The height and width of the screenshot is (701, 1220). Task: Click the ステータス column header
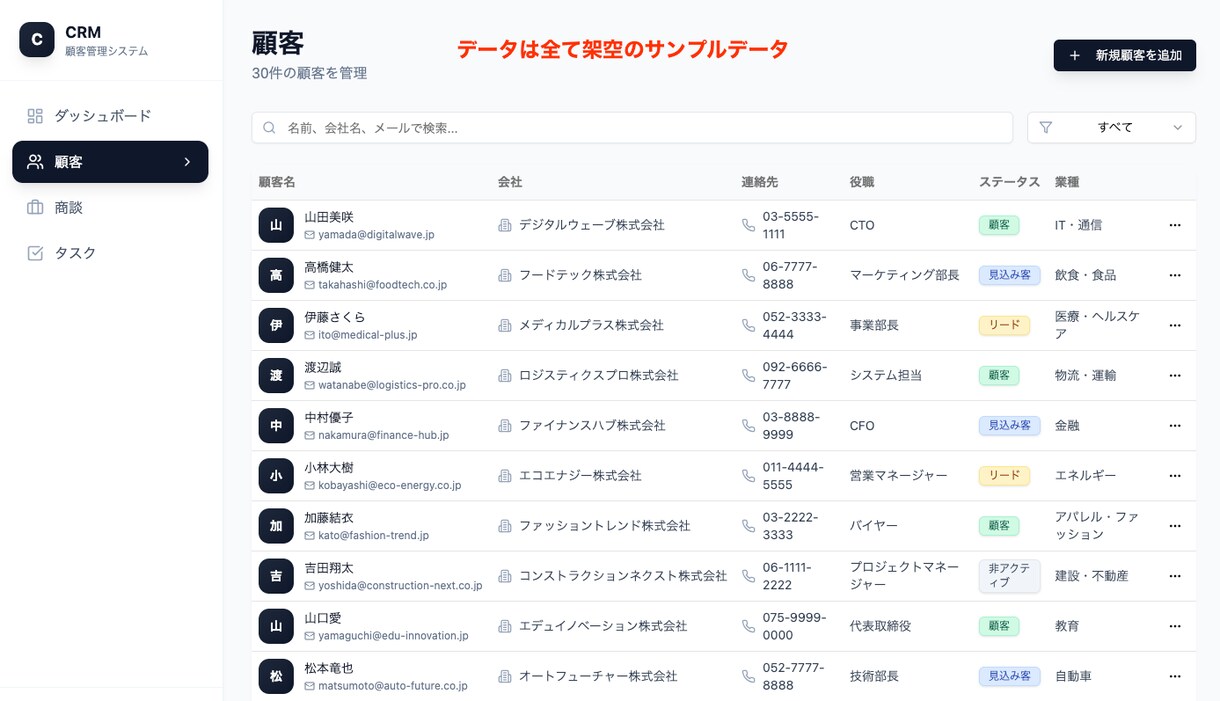point(1009,182)
